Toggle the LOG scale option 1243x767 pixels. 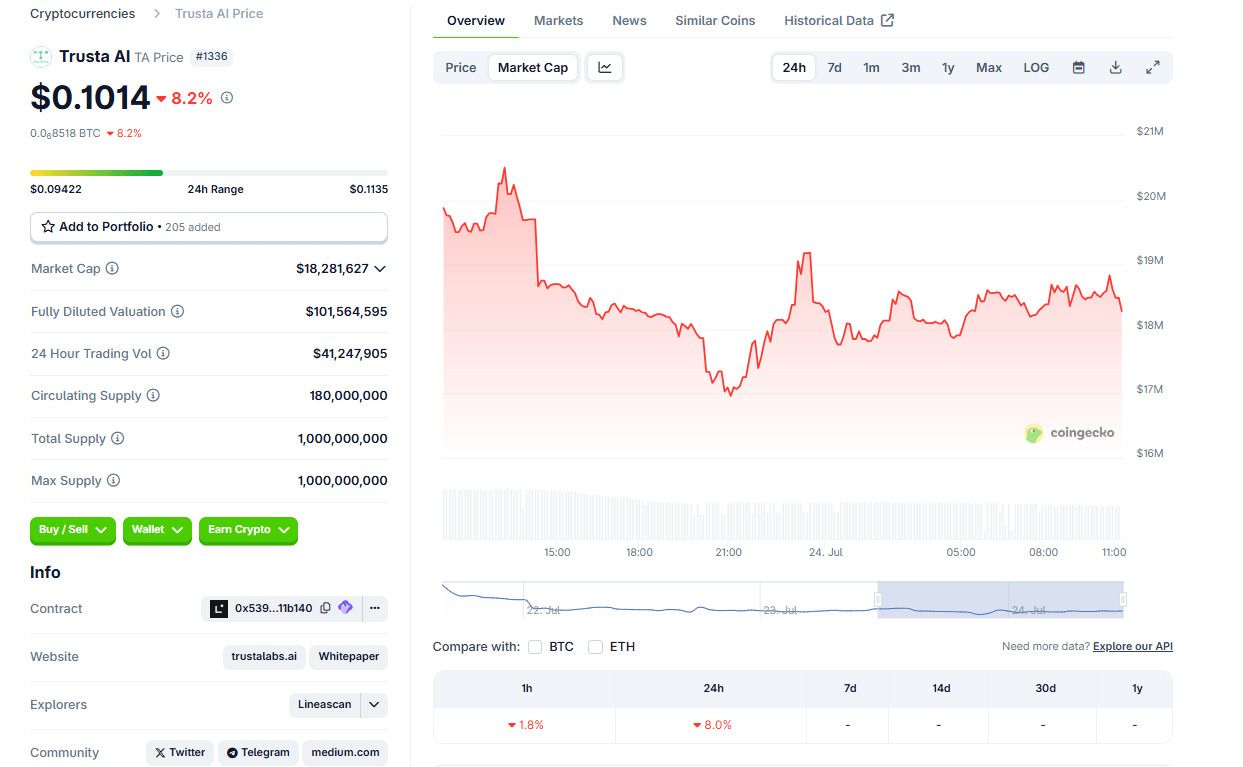1036,68
